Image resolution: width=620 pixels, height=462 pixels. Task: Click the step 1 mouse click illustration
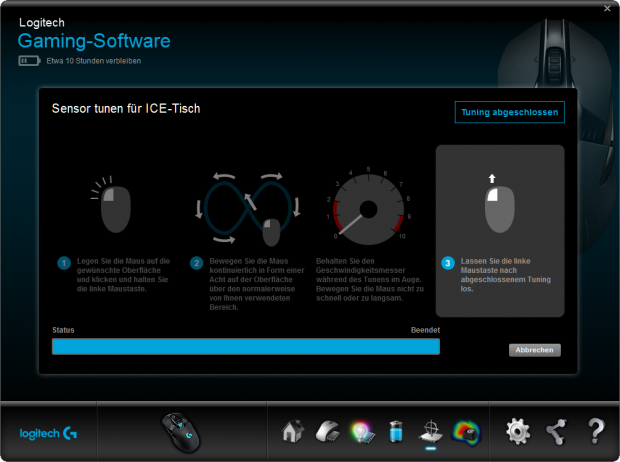(x=112, y=204)
